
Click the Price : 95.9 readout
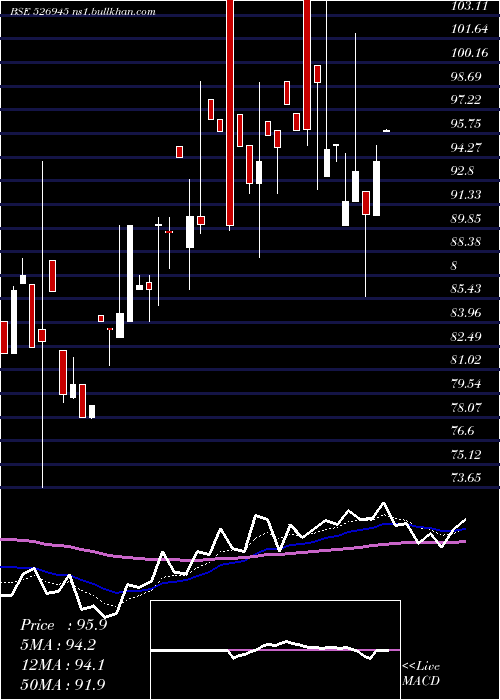coord(64,625)
